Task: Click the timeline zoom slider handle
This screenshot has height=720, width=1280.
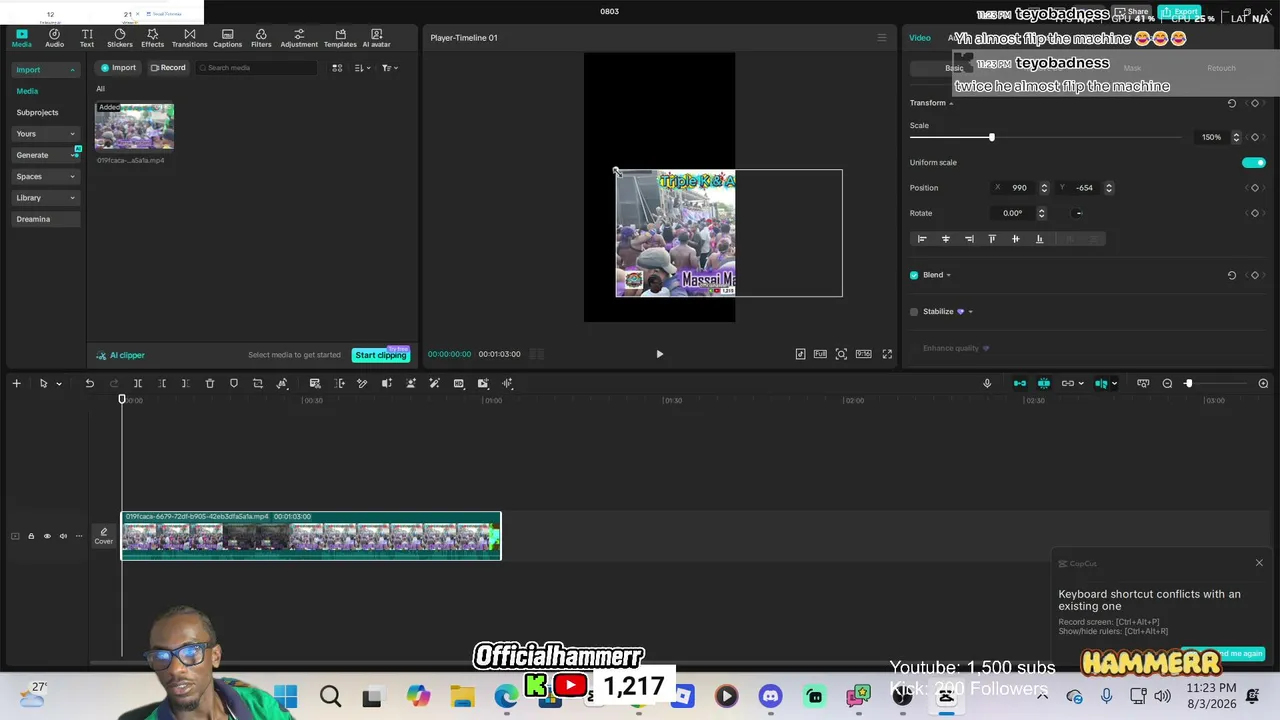Action: pyautogui.click(x=1188, y=383)
